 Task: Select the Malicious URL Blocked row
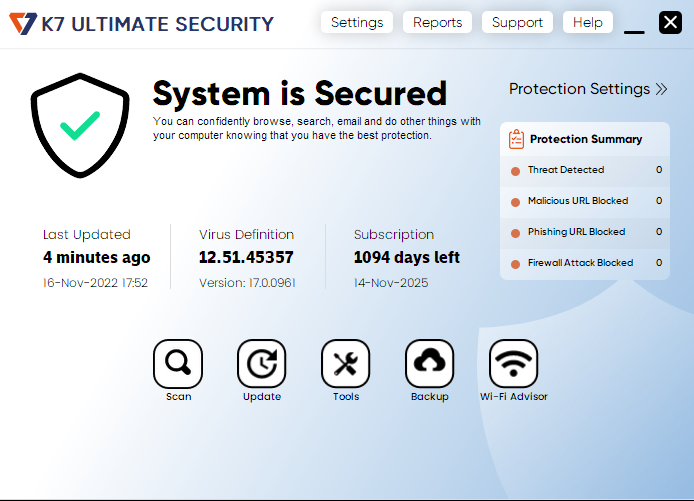click(x=585, y=201)
